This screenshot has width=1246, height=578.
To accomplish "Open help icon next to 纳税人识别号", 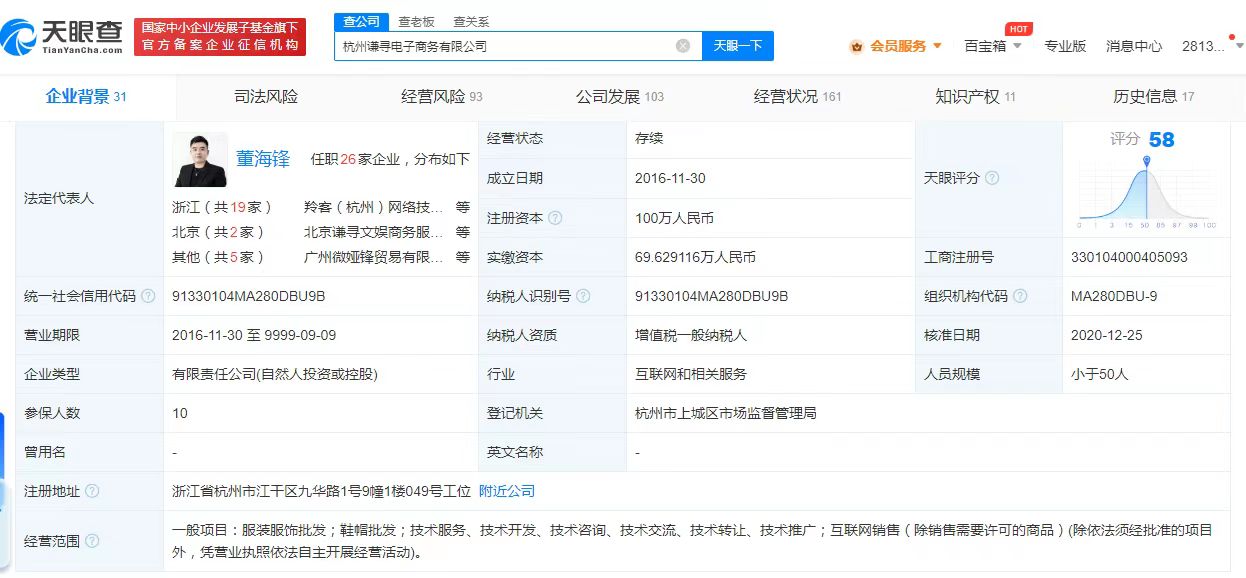I will pyautogui.click(x=583, y=296).
